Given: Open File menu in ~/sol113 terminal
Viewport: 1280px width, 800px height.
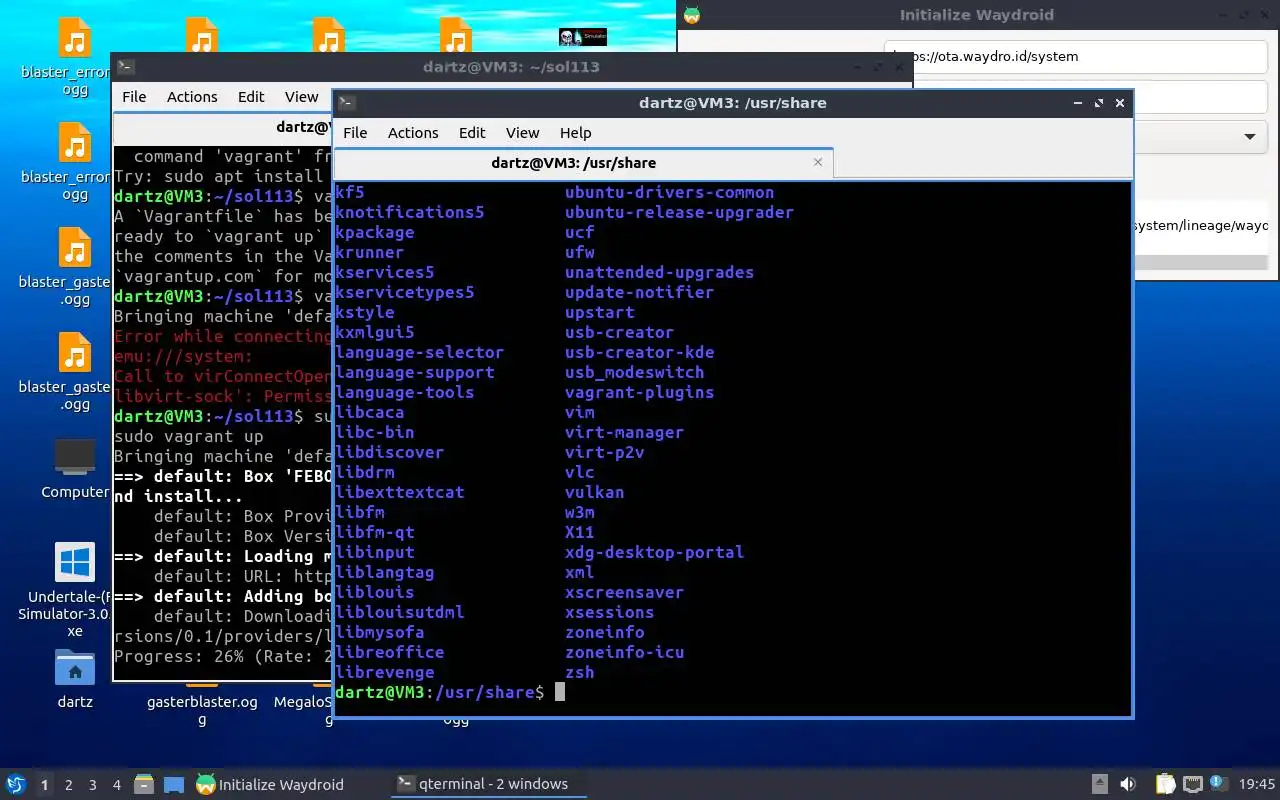Looking at the screenshot, I should click(x=134, y=97).
